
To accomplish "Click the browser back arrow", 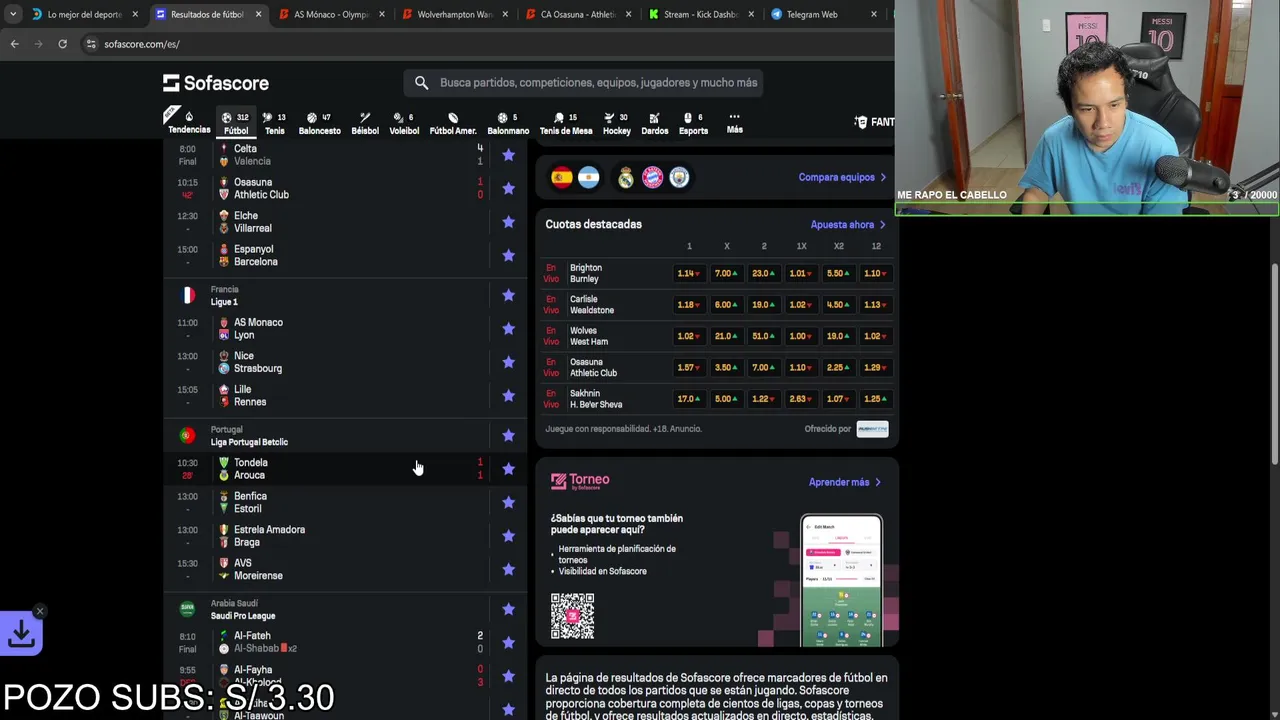I will [x=14, y=44].
